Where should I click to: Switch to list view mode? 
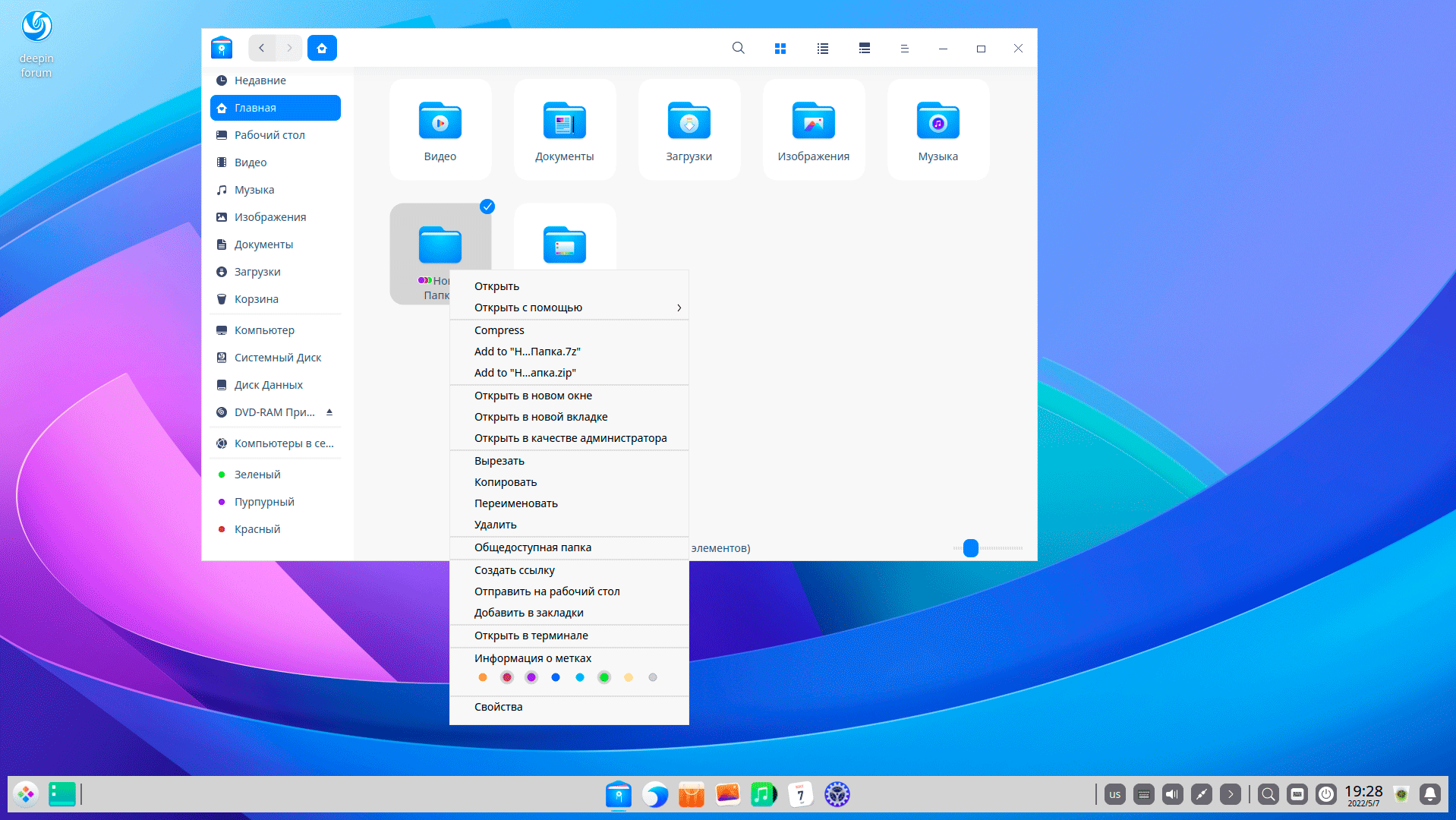(822, 49)
